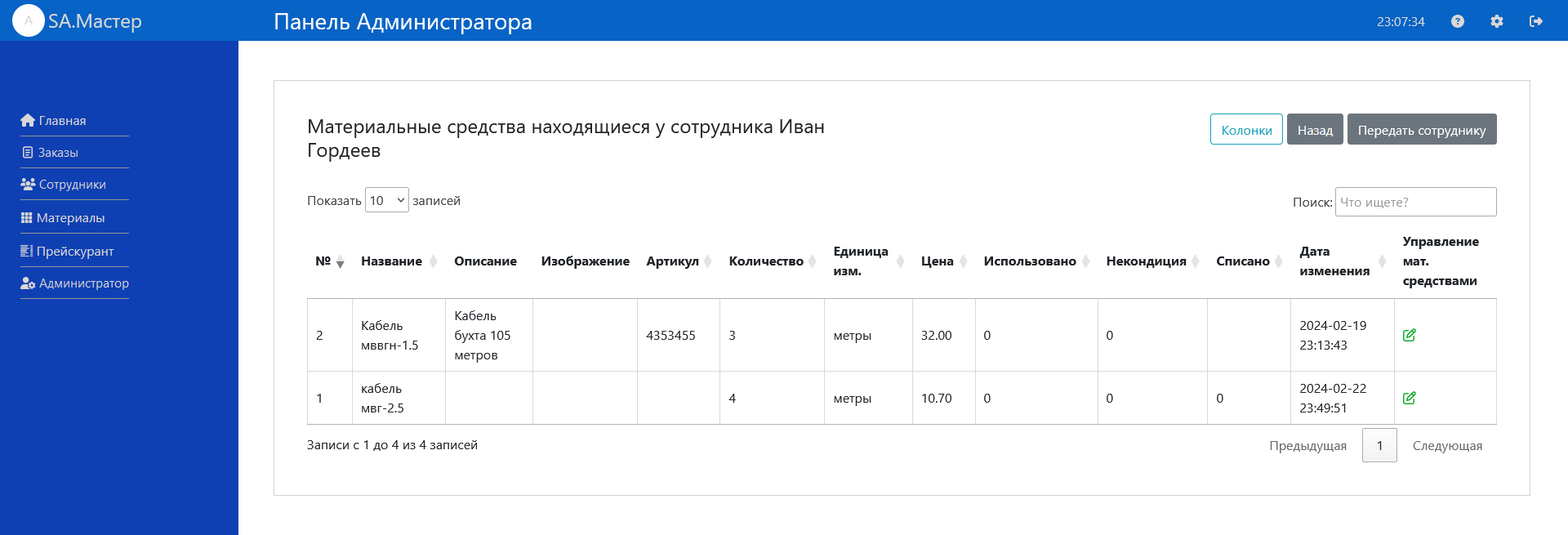Click description Кабель бухта 105 метров
Viewport: 1568px width, 535px height.
[488, 335]
